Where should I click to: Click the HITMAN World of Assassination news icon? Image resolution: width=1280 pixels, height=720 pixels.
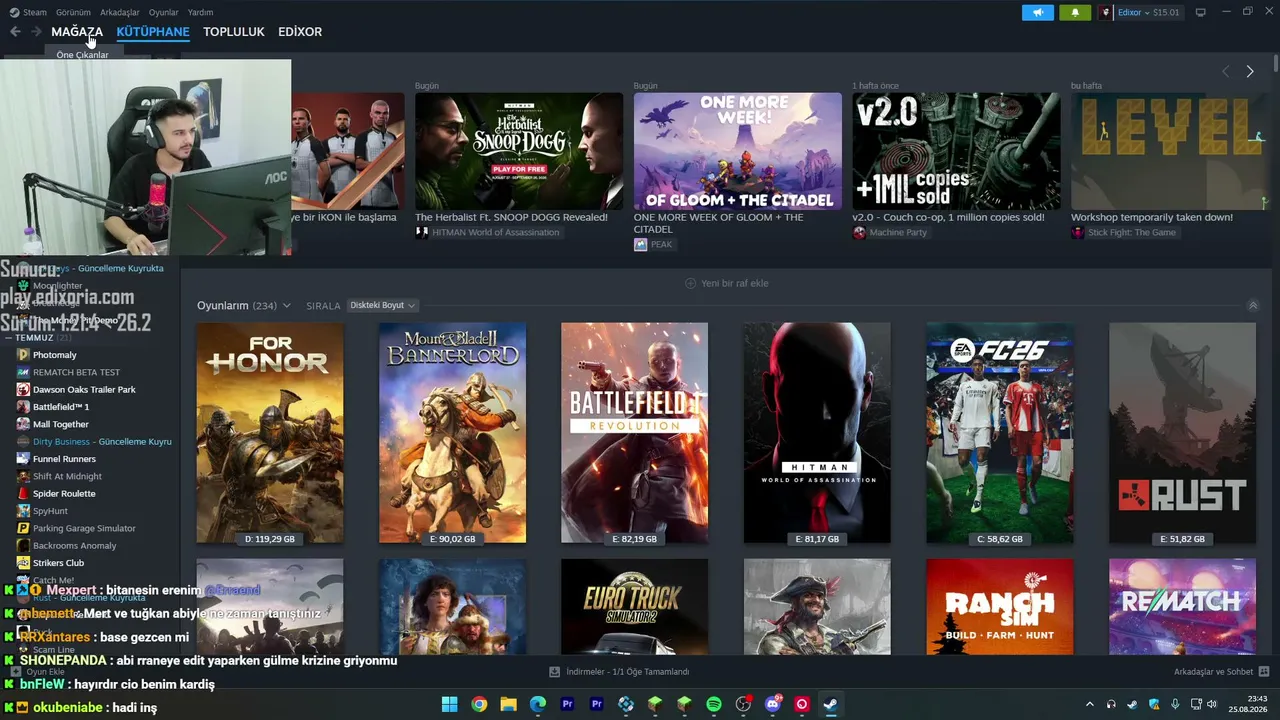[x=422, y=232]
